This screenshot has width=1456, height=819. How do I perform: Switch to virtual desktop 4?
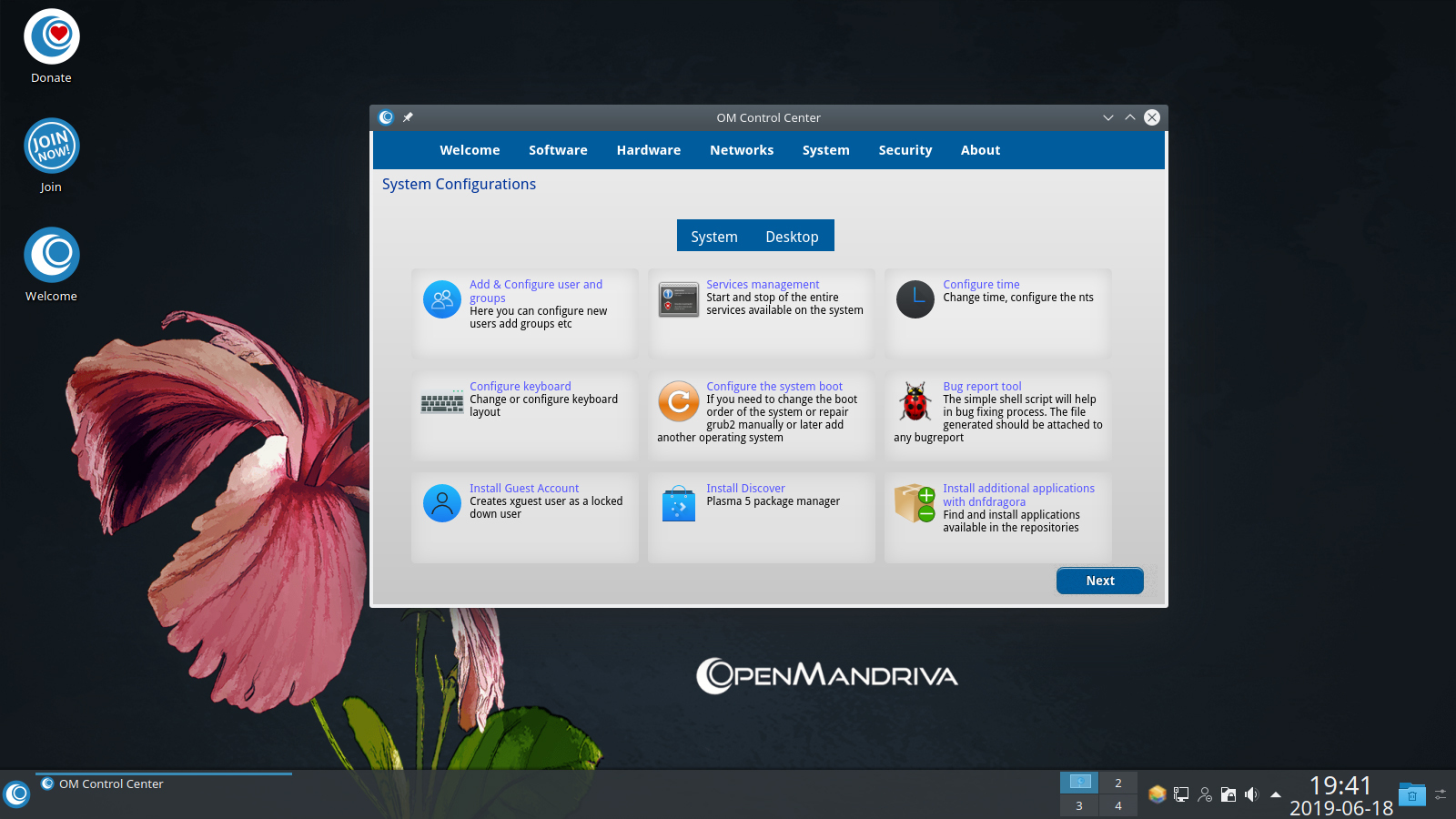coord(1118,805)
